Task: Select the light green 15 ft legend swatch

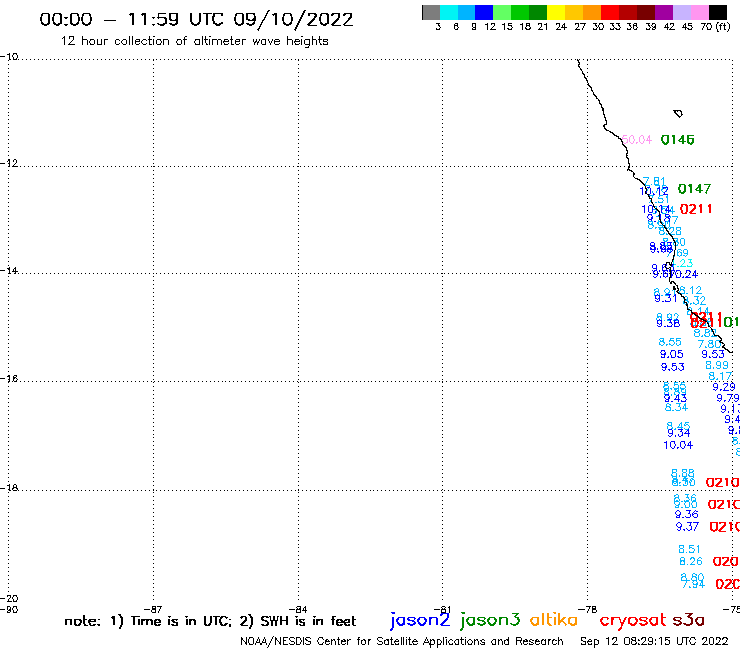Action: point(502,12)
